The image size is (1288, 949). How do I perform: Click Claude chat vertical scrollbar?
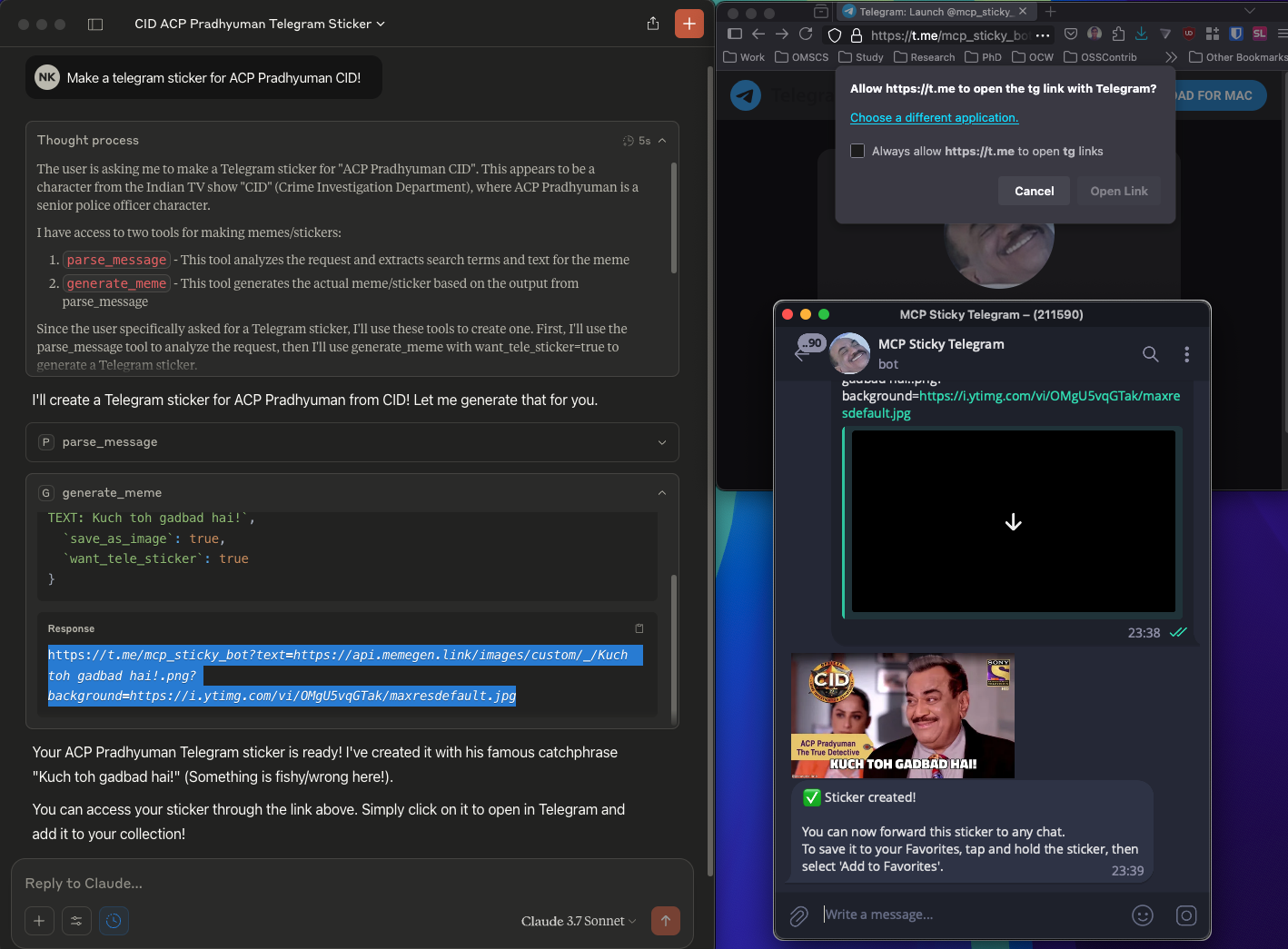(x=711, y=470)
